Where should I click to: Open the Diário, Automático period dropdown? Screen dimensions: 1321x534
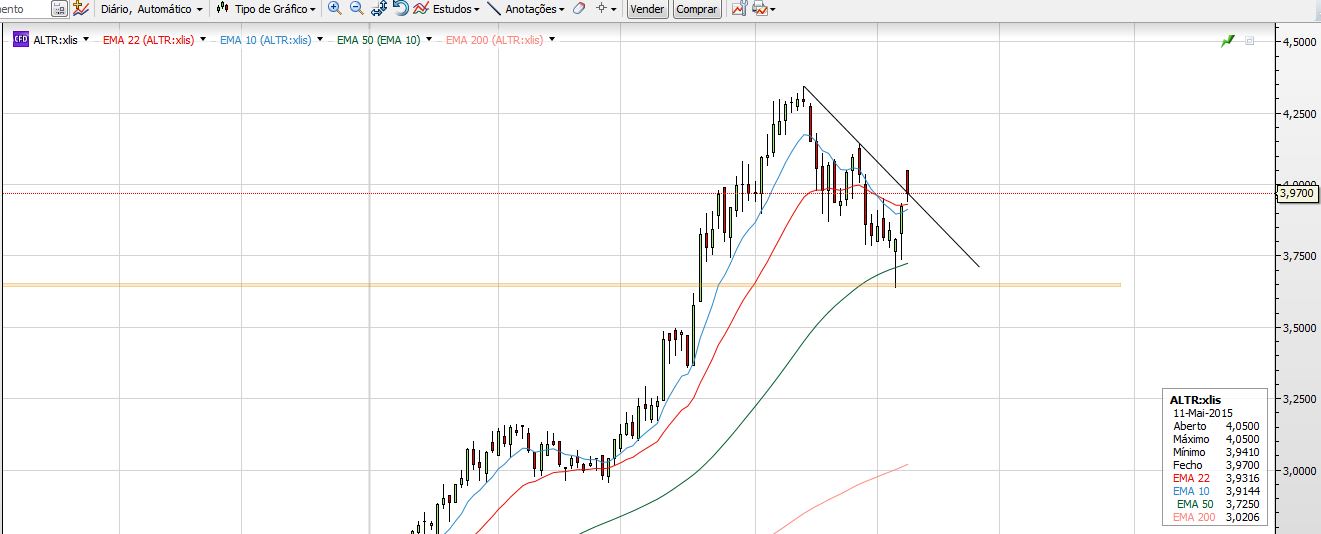pos(150,9)
